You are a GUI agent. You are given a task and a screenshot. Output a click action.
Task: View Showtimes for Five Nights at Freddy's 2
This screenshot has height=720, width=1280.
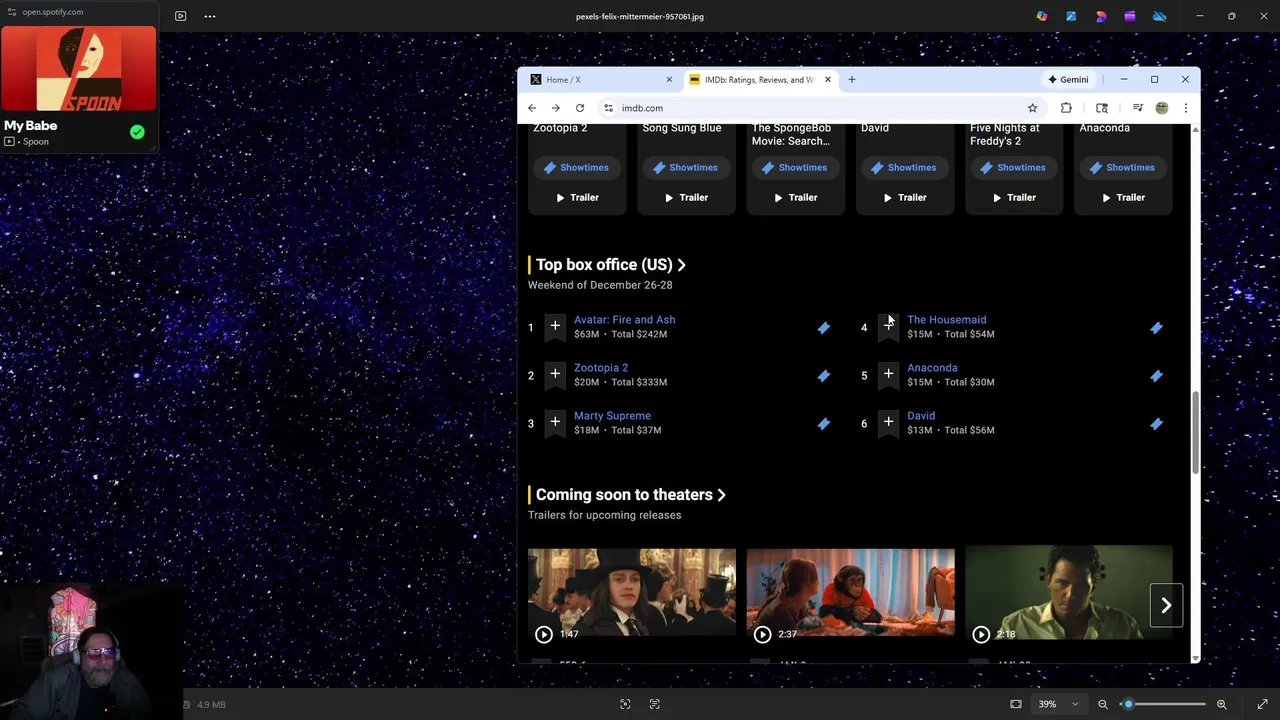click(1012, 168)
